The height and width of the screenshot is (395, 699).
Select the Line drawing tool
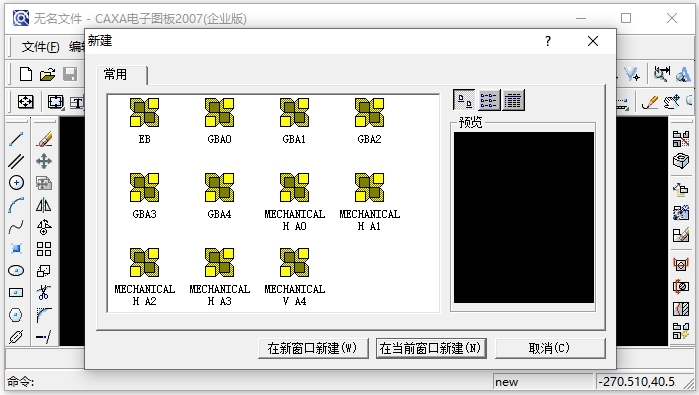tap(16, 139)
